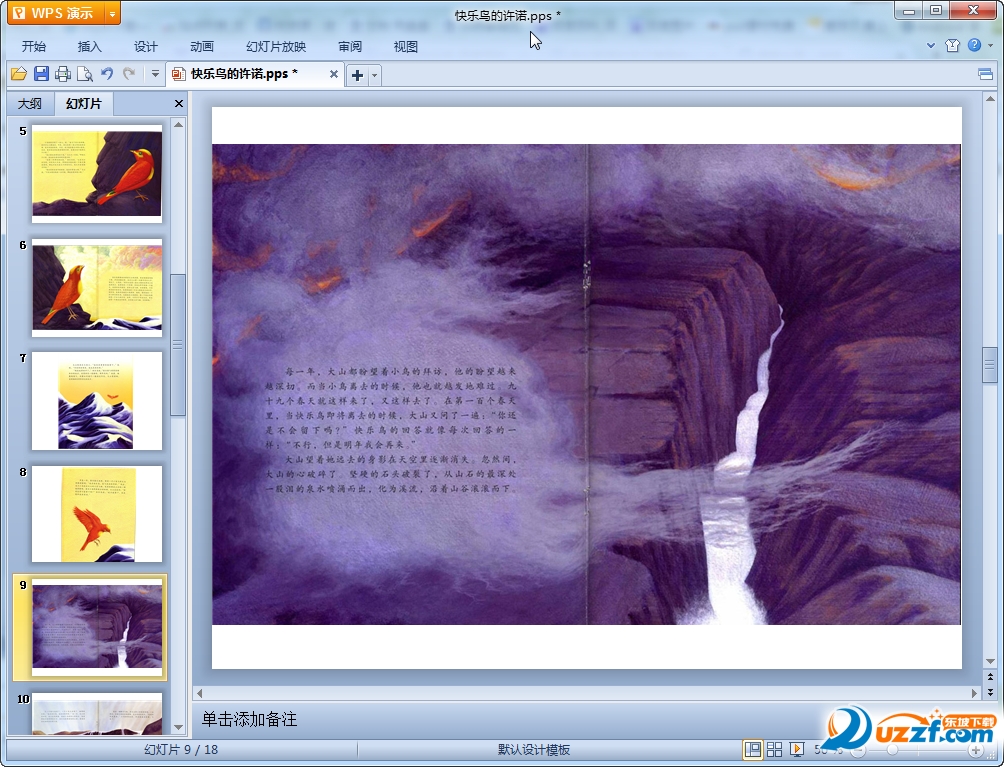Select slide 6 thumbnail

click(97, 287)
